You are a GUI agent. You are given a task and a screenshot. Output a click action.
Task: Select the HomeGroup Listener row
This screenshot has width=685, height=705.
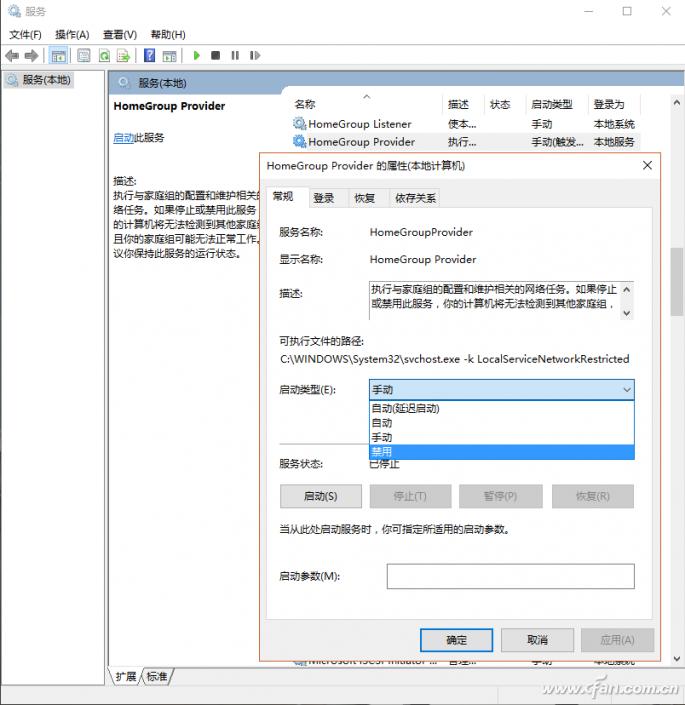tap(465, 124)
